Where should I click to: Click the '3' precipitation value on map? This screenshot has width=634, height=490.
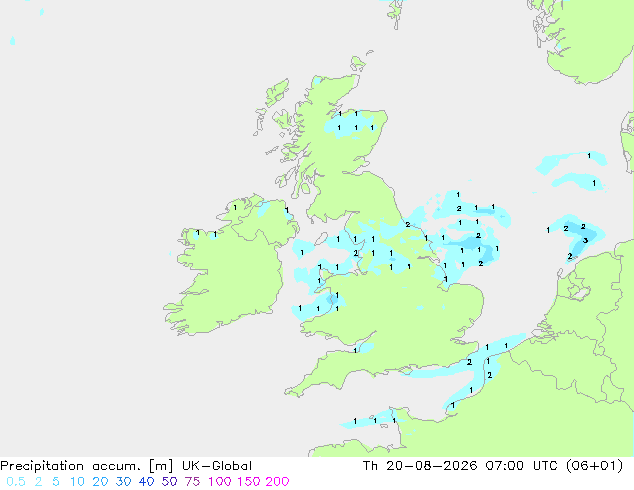[585, 241]
